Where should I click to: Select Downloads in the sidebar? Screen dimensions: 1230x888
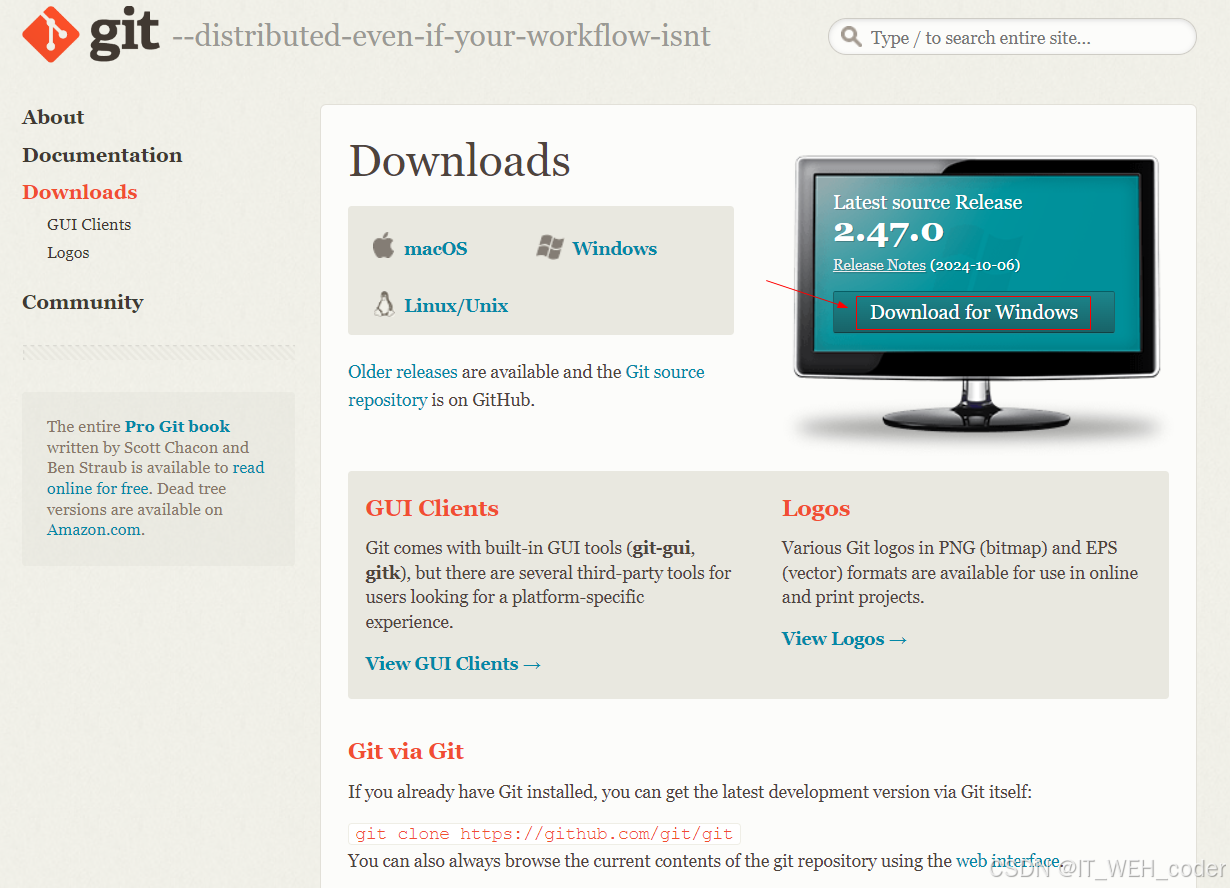pos(80,192)
